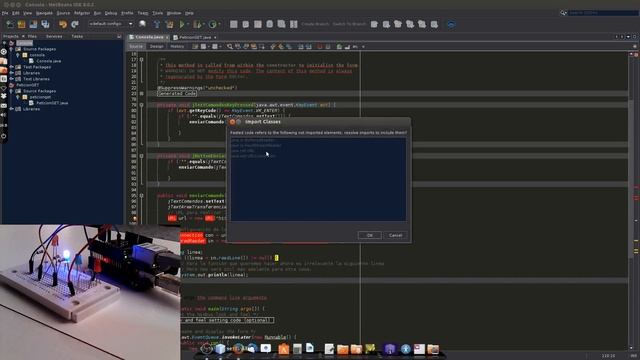Open the Window menu
The width and height of the screenshot is (640, 360).
click(174, 13)
